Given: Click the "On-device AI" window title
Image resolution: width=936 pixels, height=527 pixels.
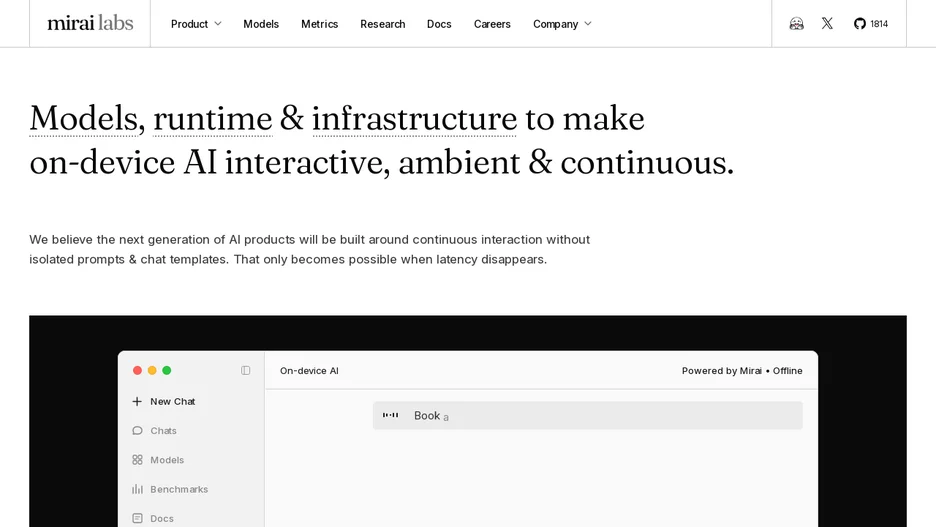Looking at the screenshot, I should pos(309,371).
